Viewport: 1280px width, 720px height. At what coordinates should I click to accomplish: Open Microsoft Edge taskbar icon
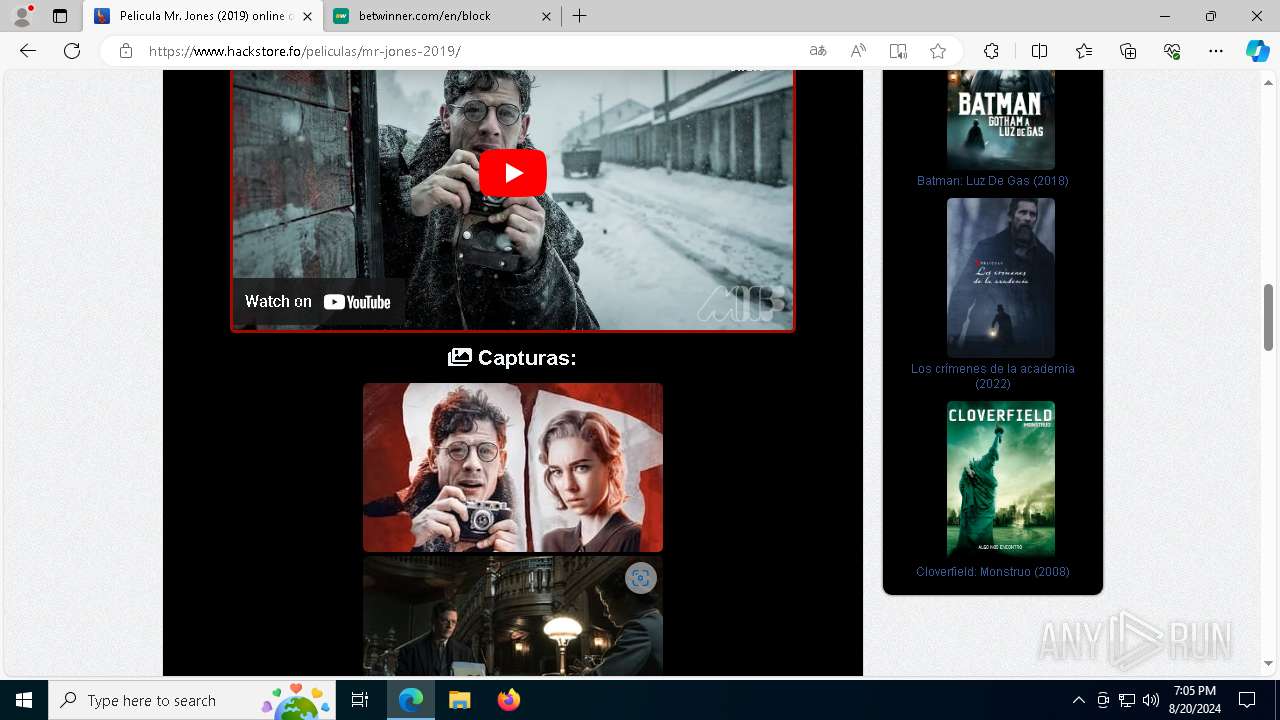pyautogui.click(x=411, y=700)
